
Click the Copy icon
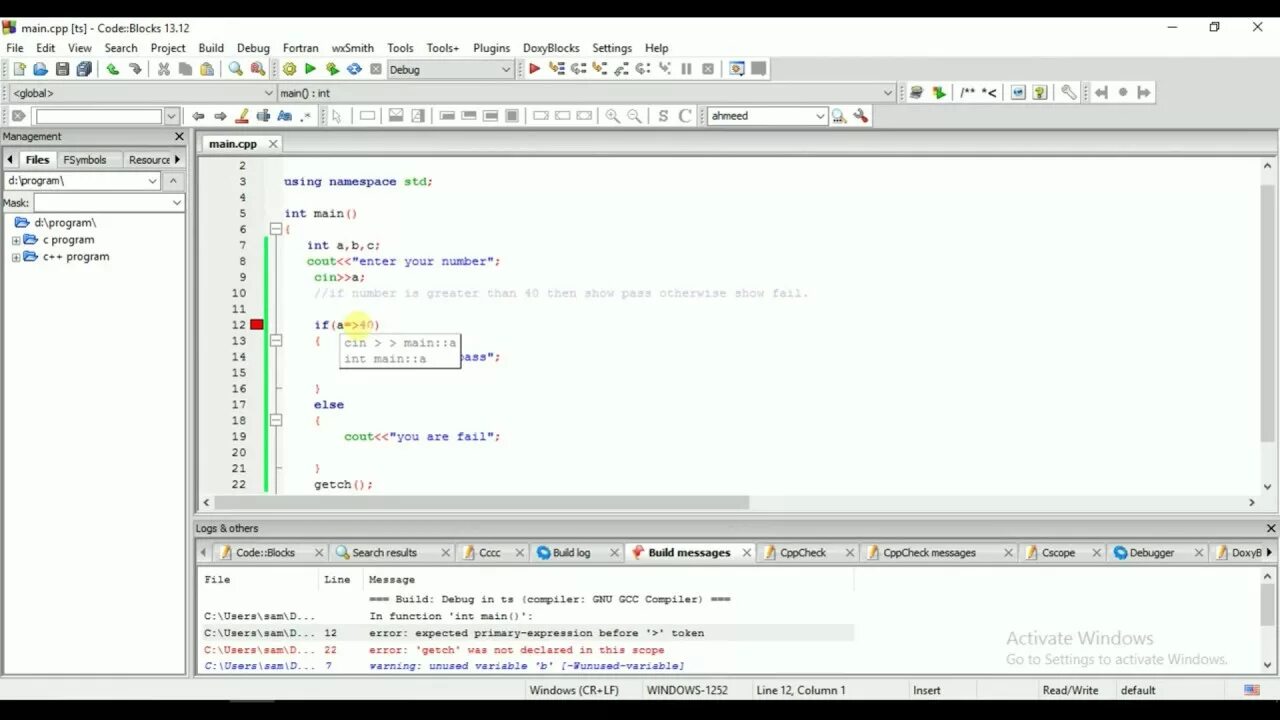click(x=185, y=69)
